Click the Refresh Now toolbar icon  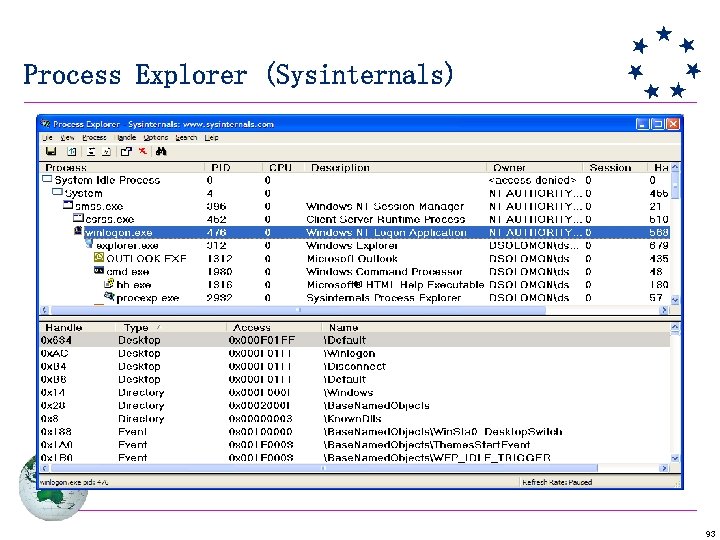point(72,151)
